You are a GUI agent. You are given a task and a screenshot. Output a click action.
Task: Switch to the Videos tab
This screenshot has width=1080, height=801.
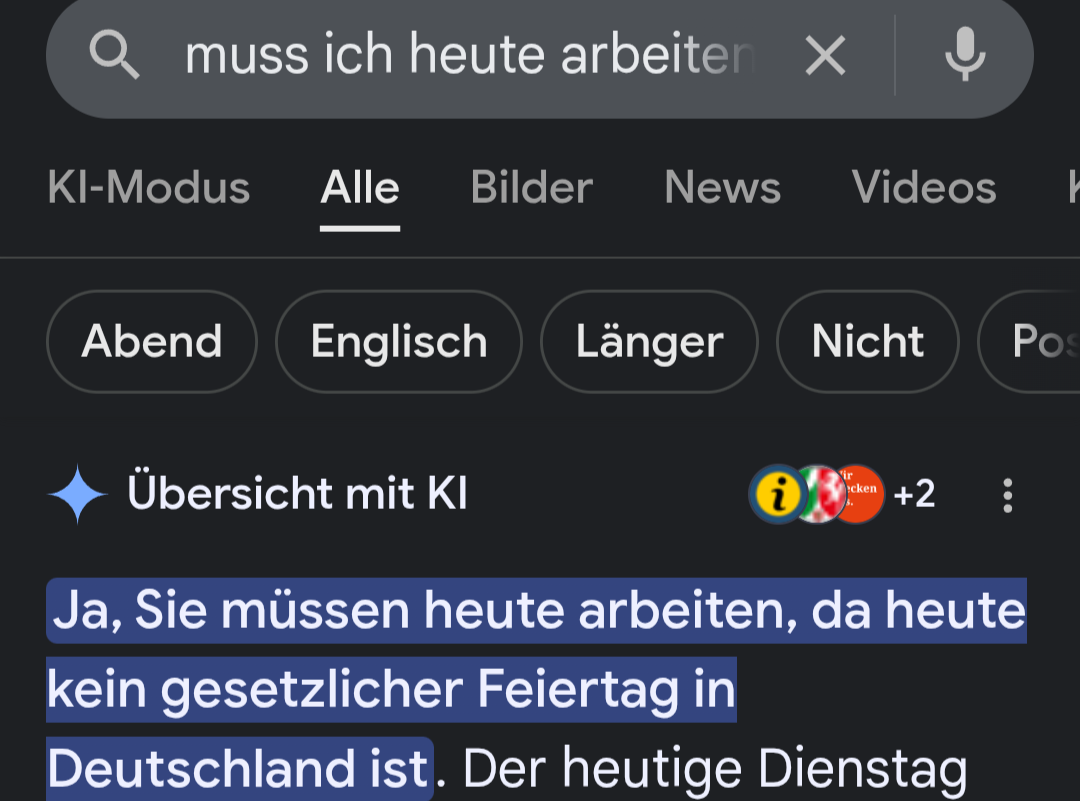(x=924, y=188)
